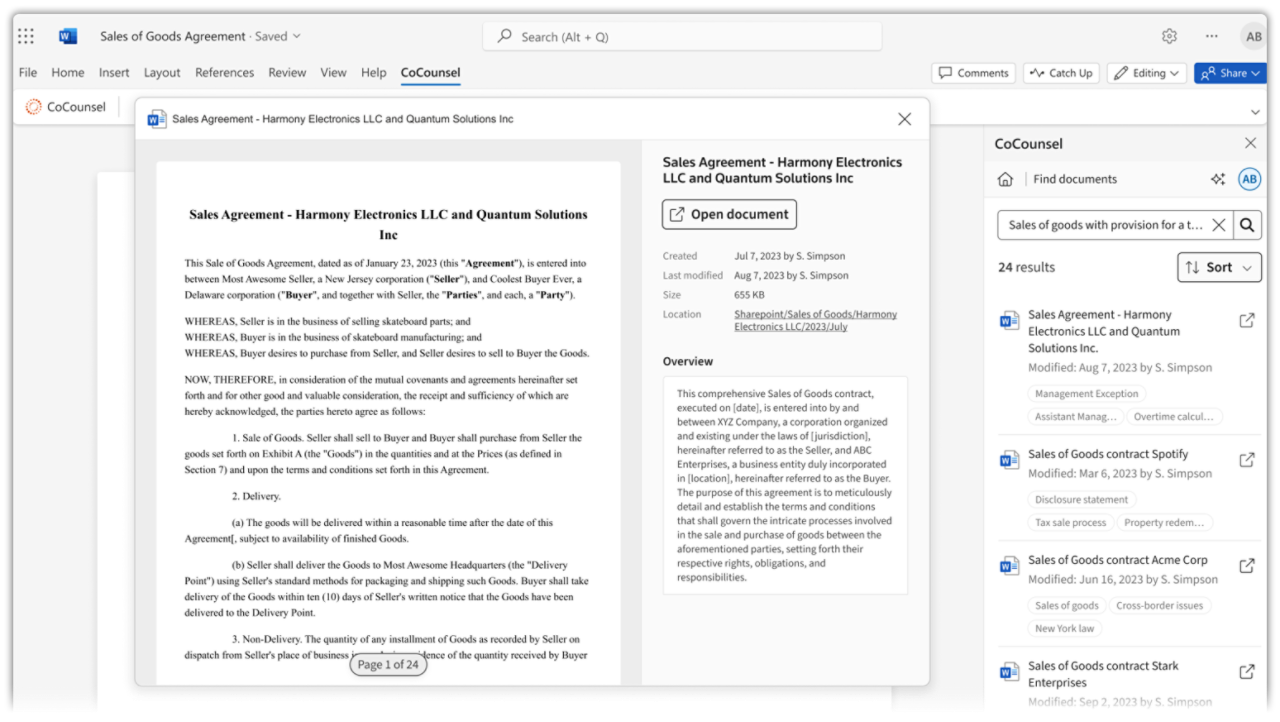Click the 24 results count text
The image size is (1280, 722).
click(1026, 267)
